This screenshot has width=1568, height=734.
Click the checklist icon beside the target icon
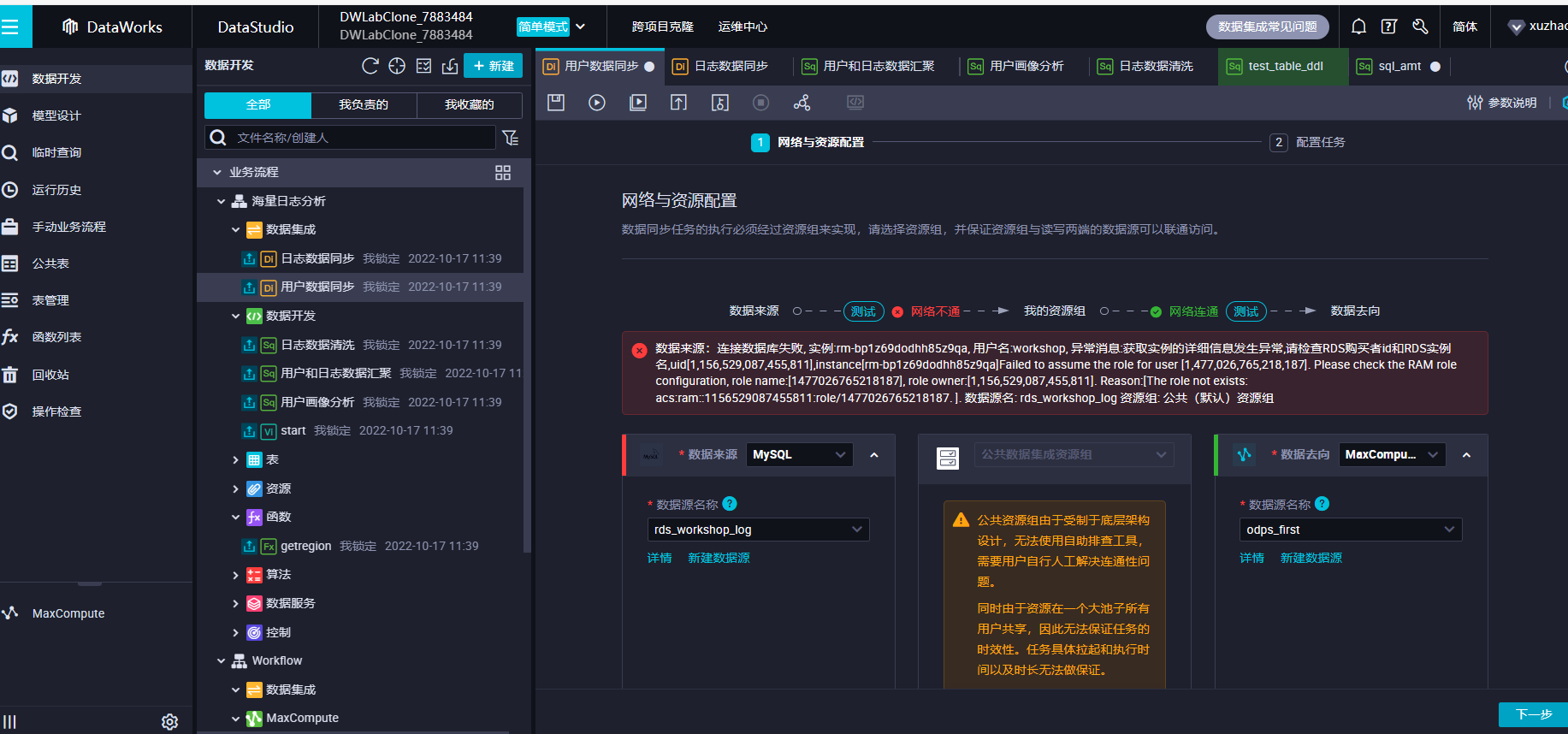[423, 66]
